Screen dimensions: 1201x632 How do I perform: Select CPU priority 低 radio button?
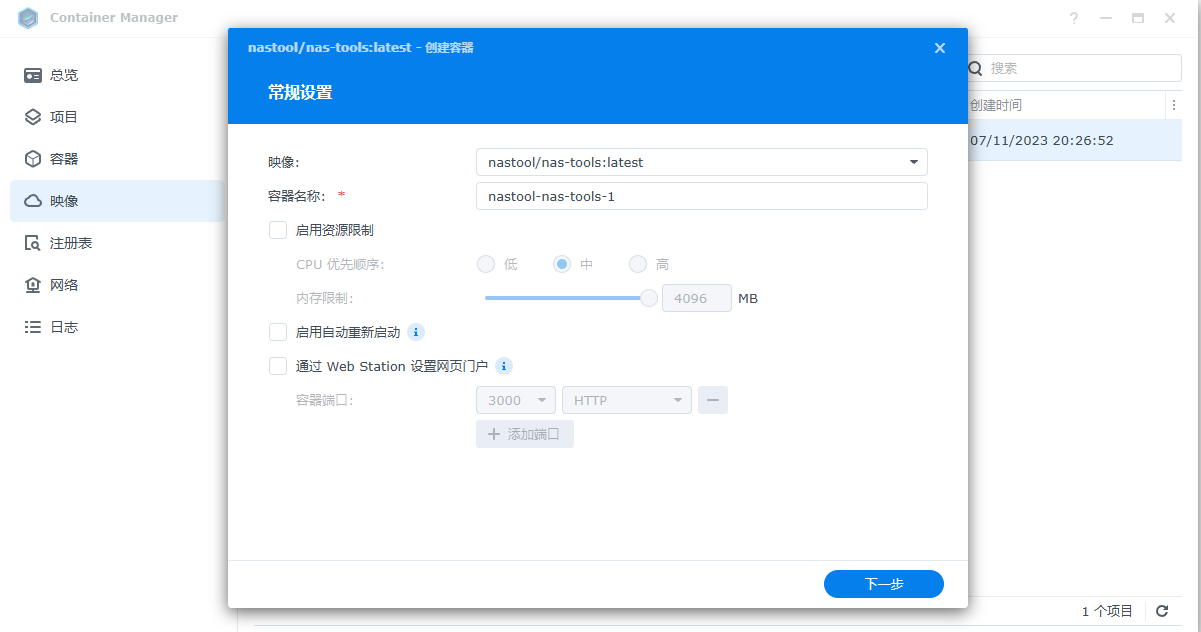coord(486,264)
